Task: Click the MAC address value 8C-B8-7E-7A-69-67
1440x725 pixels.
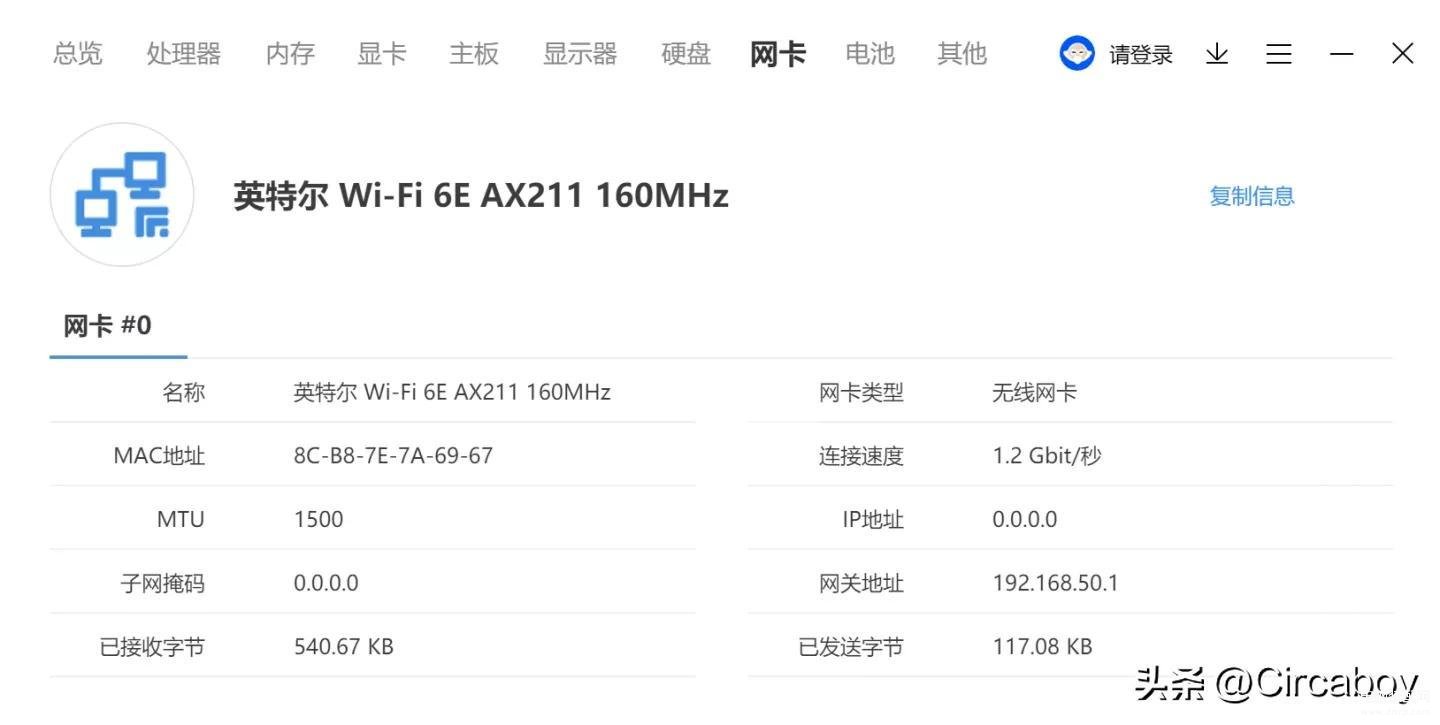Action: click(393, 456)
